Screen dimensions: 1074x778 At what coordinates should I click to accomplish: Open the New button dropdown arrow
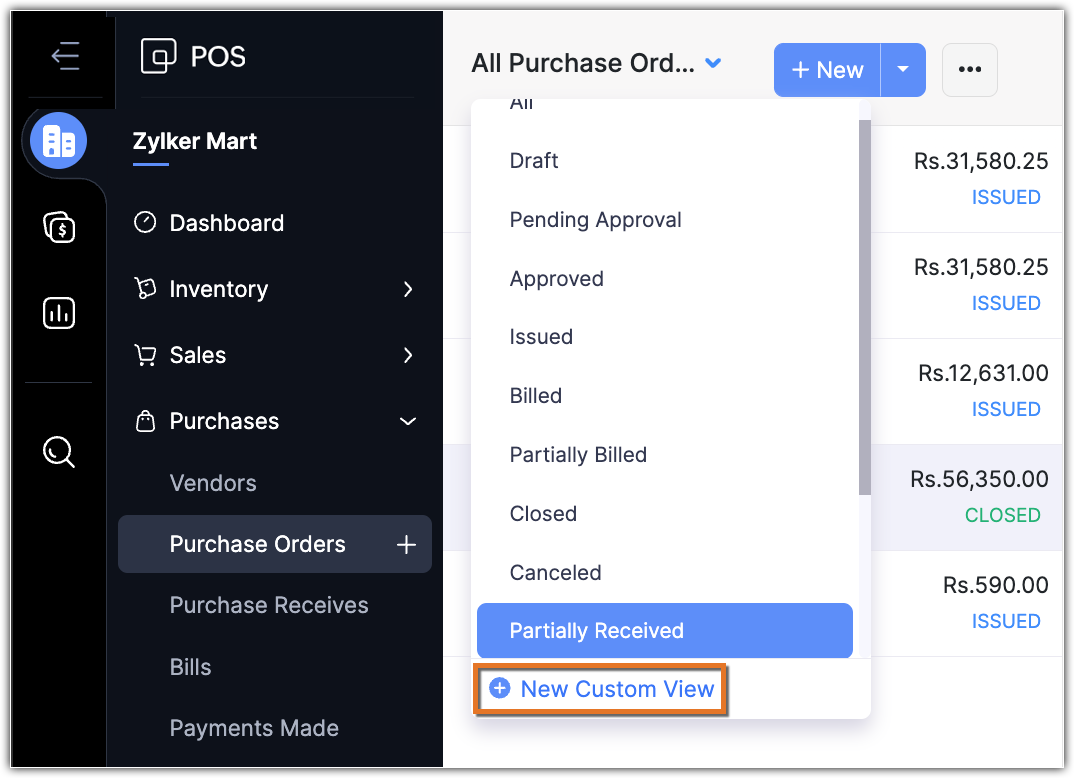903,70
